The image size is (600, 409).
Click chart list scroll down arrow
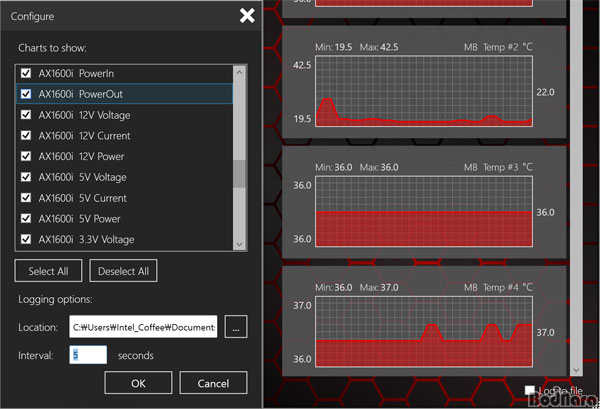pos(240,244)
